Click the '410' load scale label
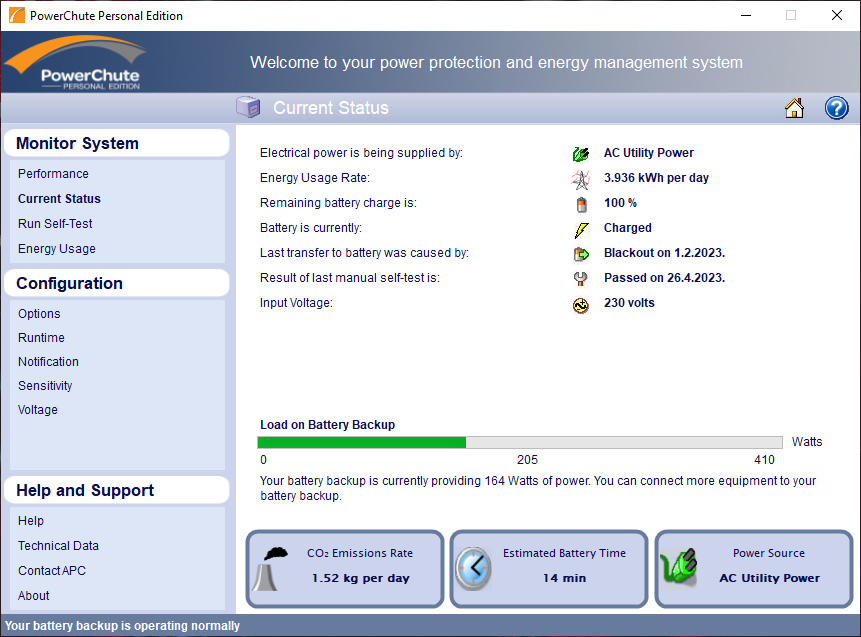 pos(764,460)
